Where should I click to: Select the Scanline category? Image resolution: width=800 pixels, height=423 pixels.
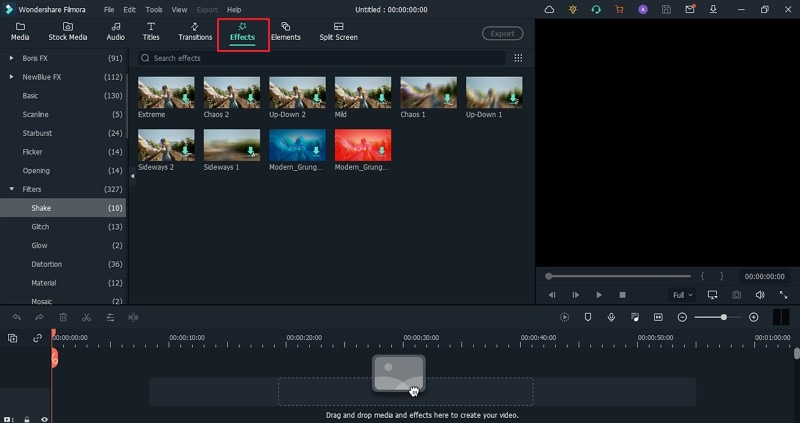pyautogui.click(x=63, y=114)
